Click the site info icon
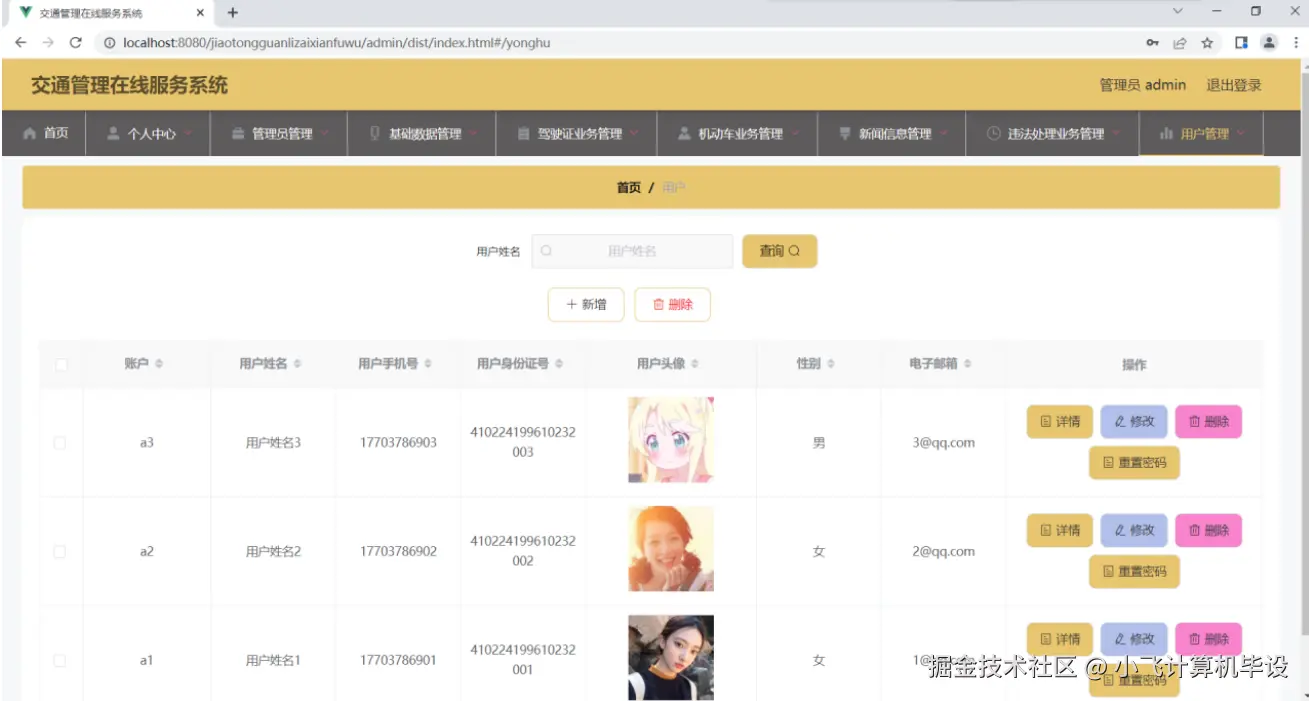The height and width of the screenshot is (701, 1309). click(110, 43)
